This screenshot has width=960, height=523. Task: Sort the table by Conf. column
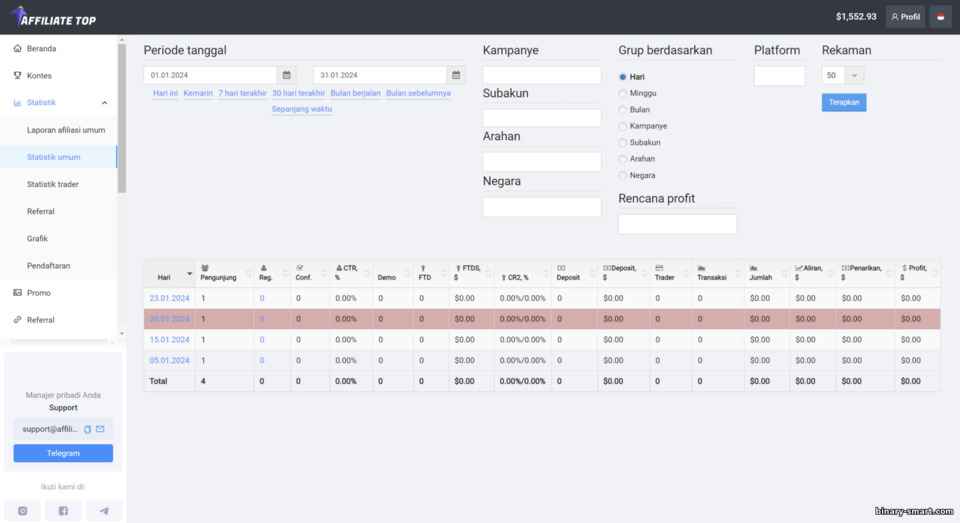(310, 273)
